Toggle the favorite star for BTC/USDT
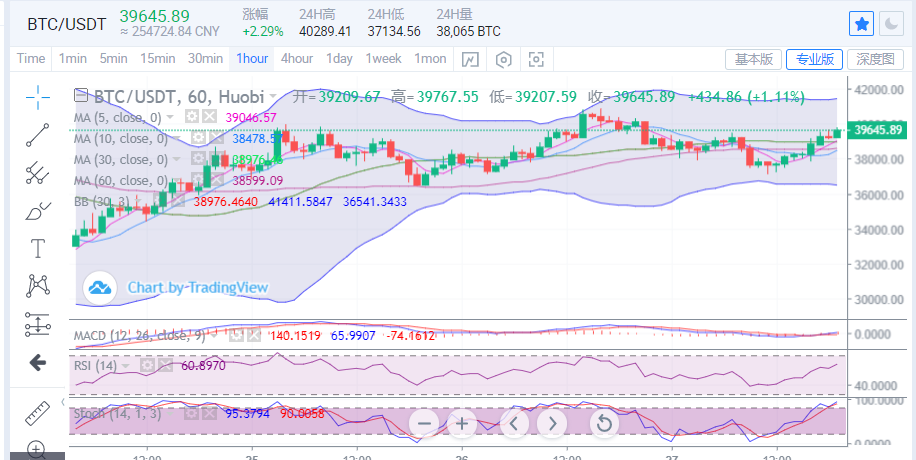 [x=861, y=24]
